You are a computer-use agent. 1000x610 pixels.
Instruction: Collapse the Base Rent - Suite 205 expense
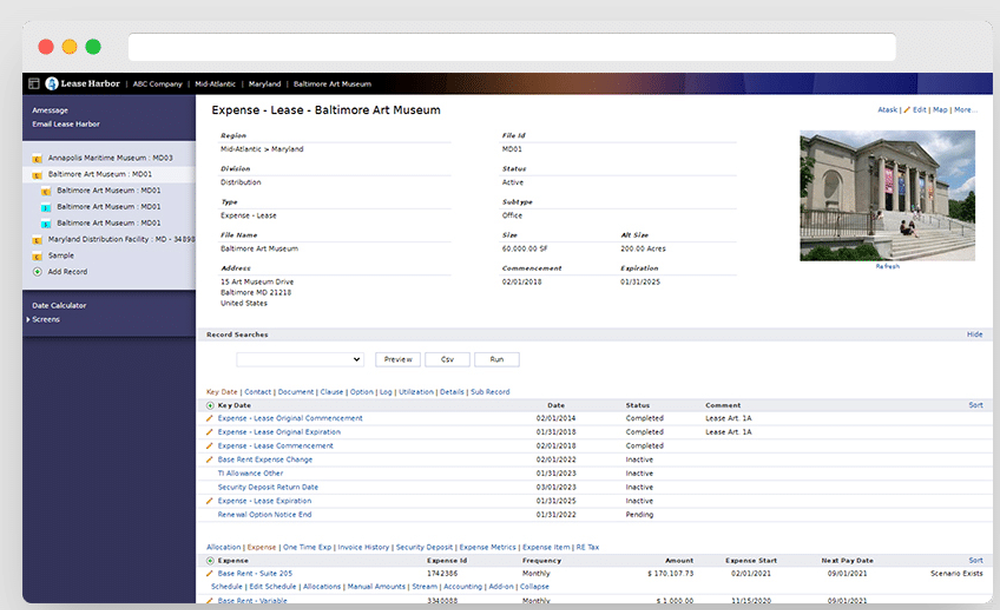click(x=534, y=586)
